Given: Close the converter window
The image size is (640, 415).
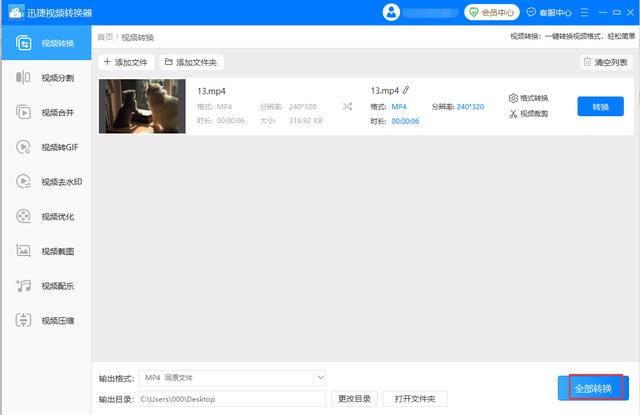Looking at the screenshot, I should [631, 13].
